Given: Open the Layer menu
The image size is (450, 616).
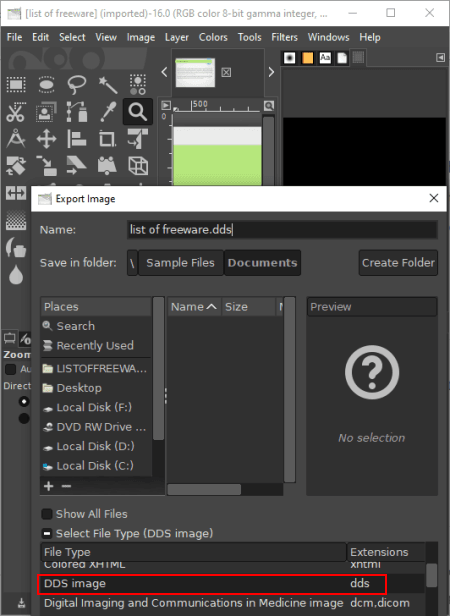Looking at the screenshot, I should (x=176, y=37).
